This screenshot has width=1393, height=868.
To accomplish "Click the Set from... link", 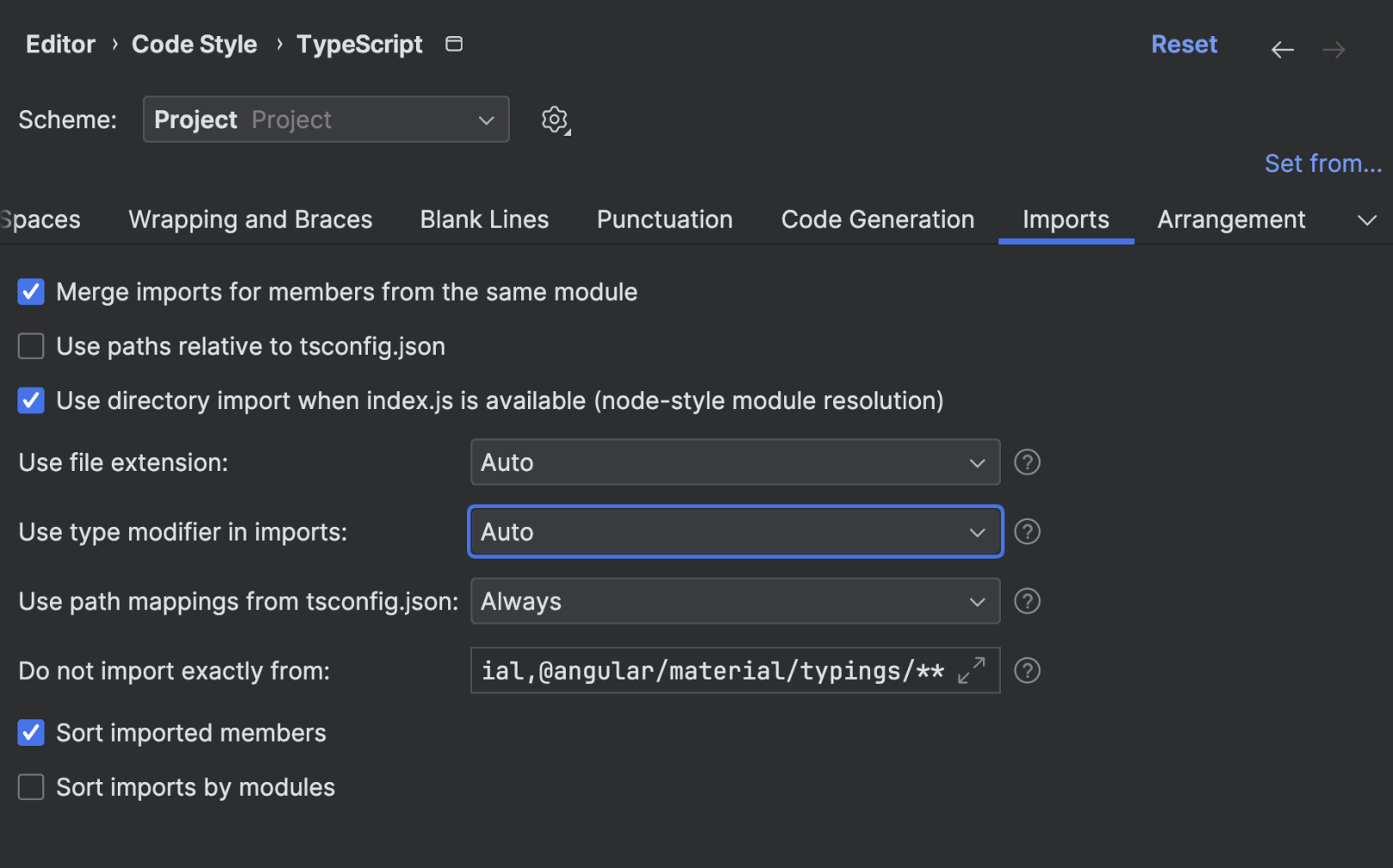I will [1322, 163].
